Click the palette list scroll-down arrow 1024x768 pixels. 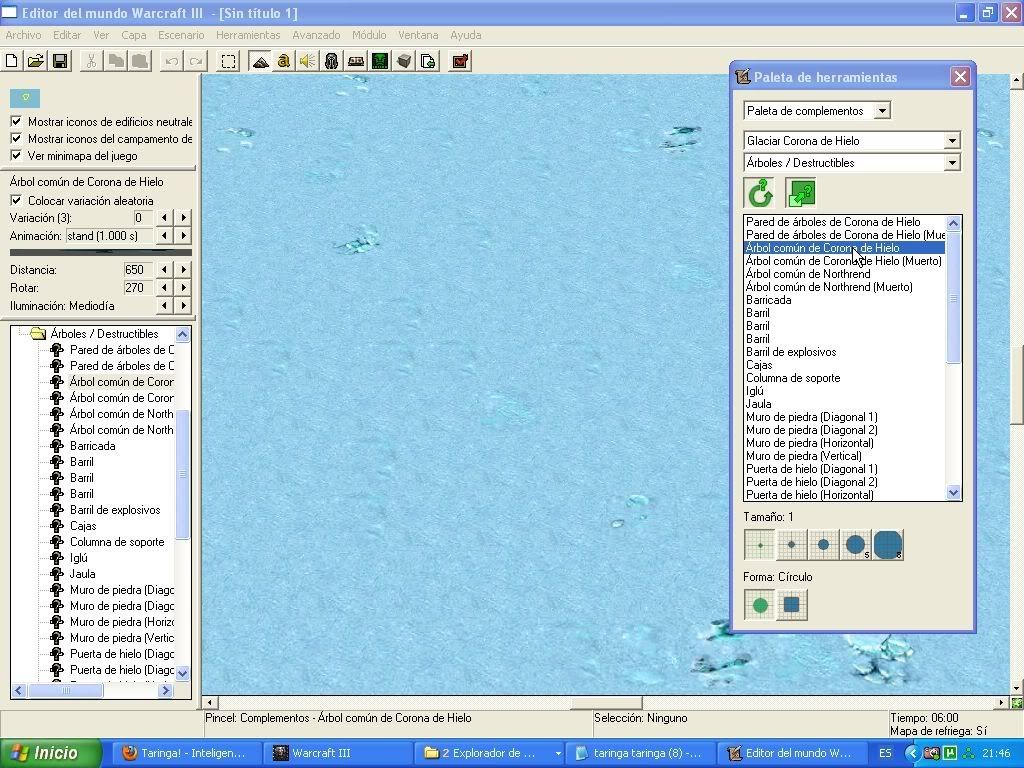(953, 493)
